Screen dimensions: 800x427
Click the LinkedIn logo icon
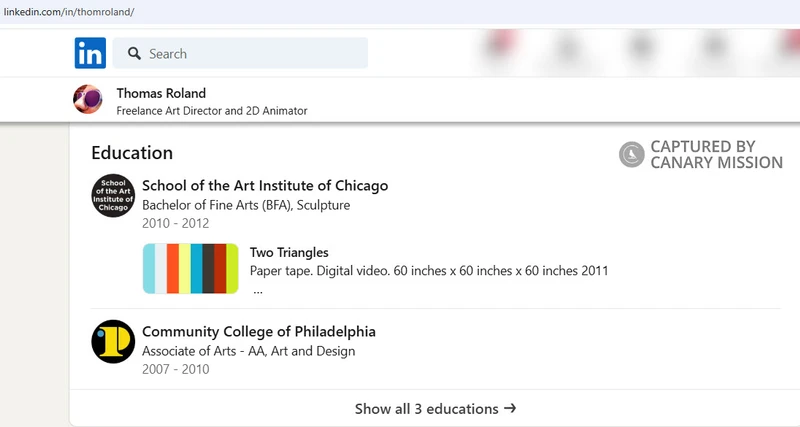point(90,53)
